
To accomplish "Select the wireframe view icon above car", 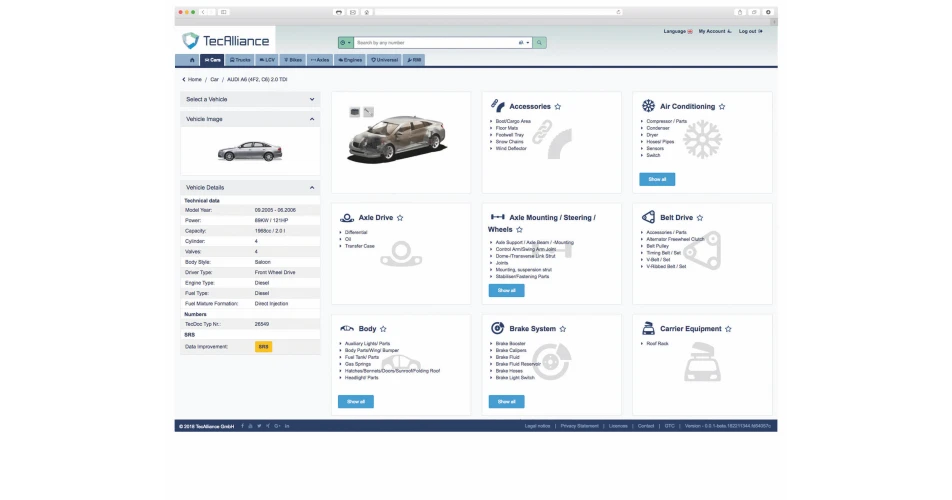I will coord(369,112).
